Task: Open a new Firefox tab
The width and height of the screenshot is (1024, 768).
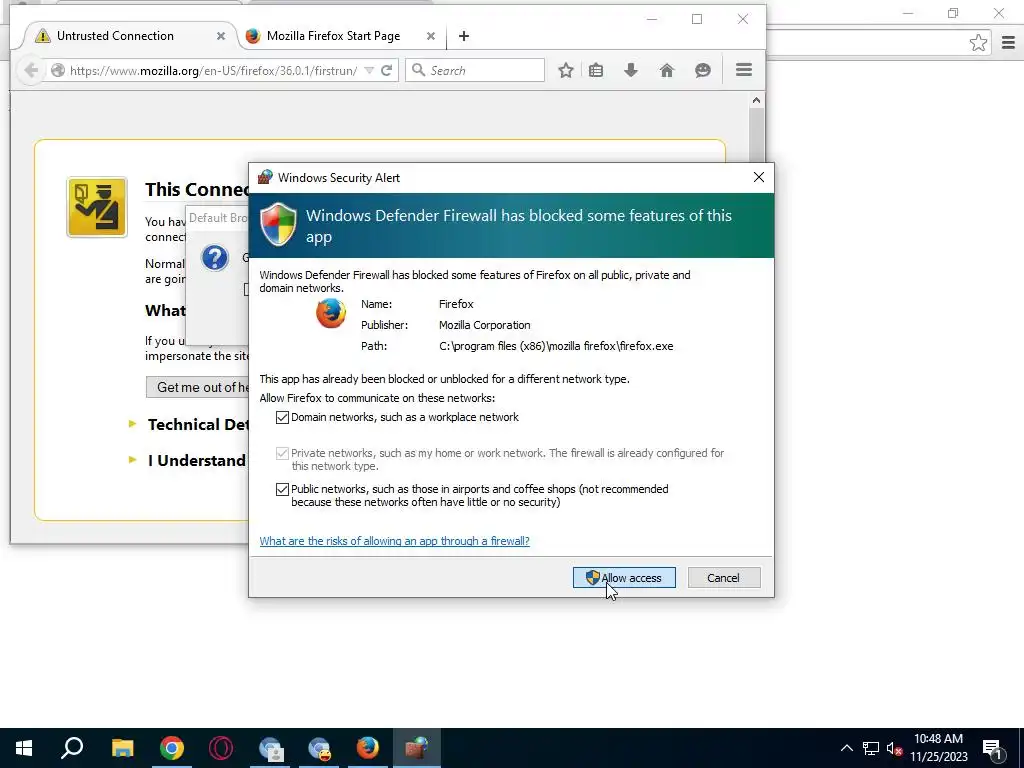Action: 464,36
